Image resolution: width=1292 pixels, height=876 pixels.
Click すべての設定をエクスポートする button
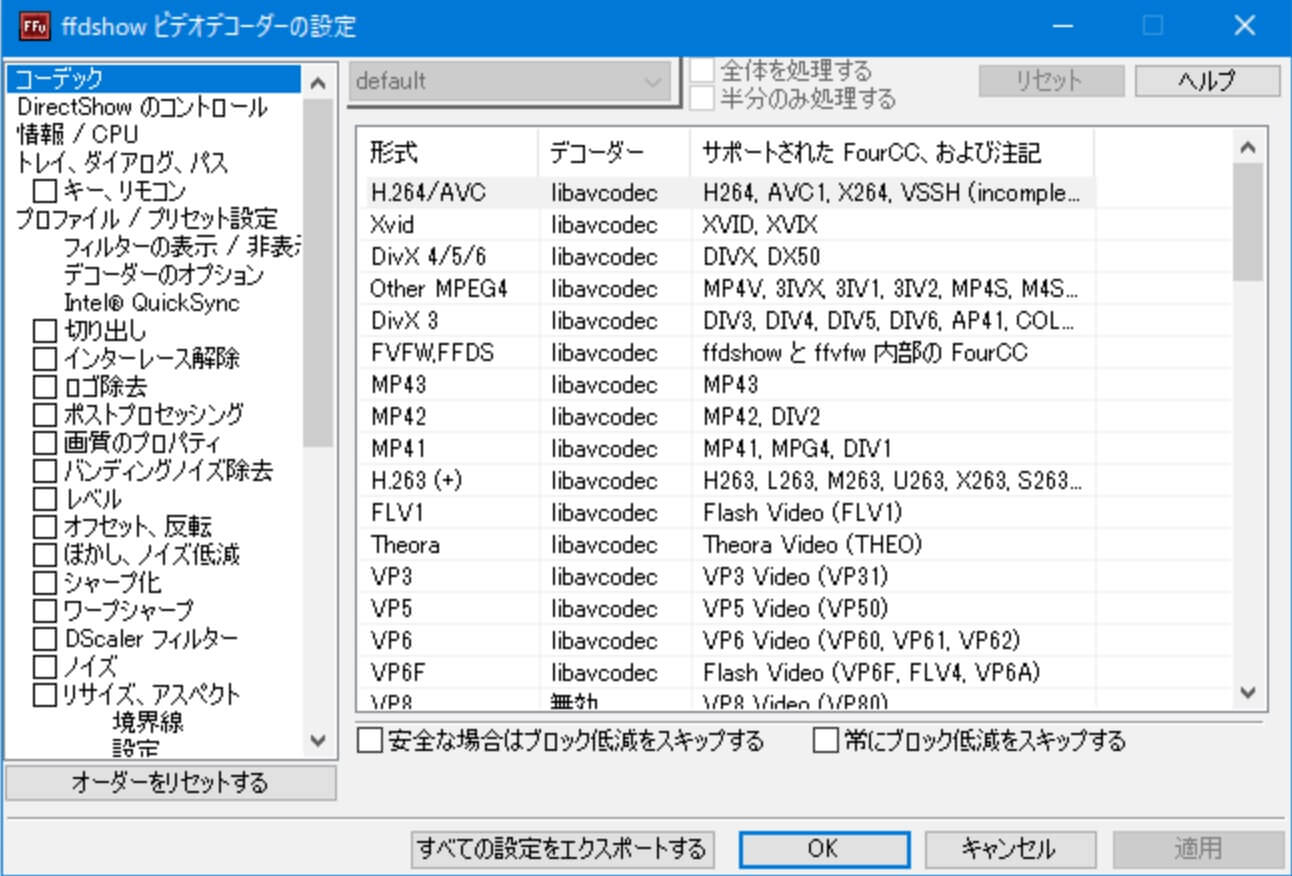[562, 850]
